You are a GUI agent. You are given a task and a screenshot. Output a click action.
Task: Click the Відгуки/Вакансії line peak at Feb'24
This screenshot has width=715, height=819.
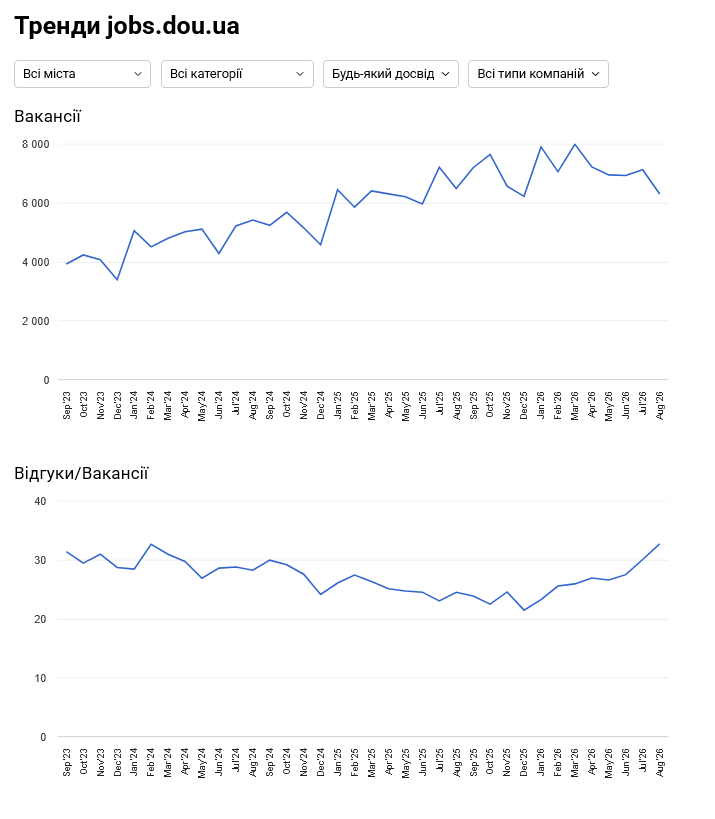[151, 544]
